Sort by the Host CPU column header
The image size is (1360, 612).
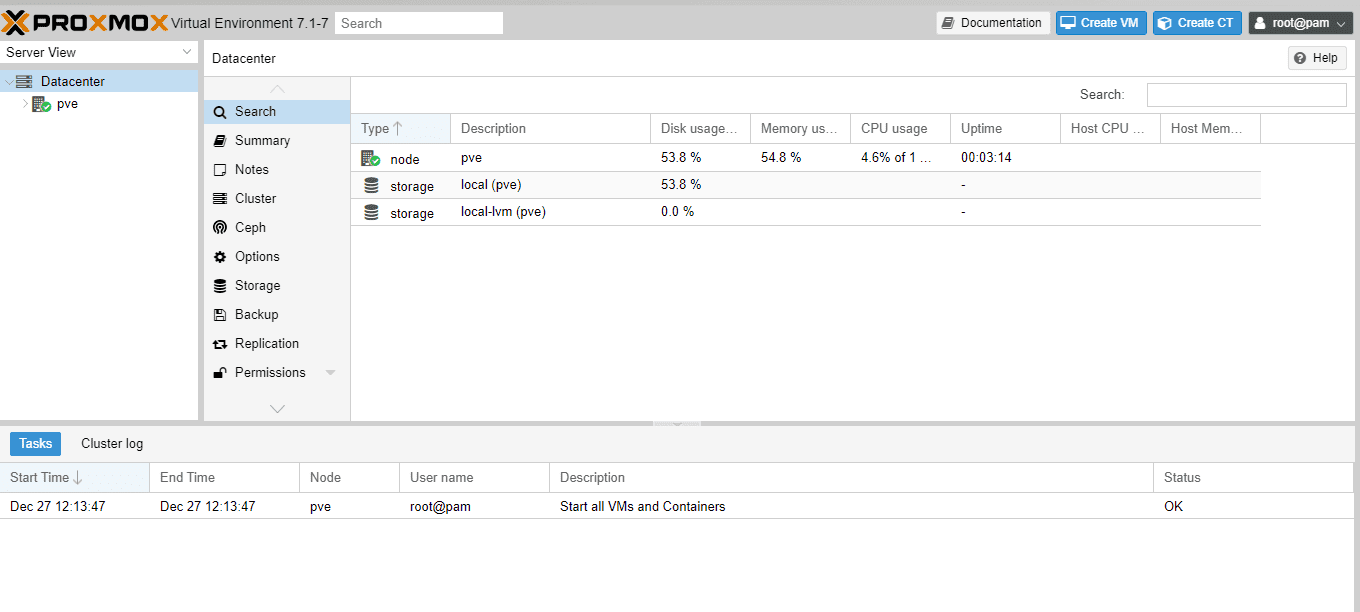1110,129
